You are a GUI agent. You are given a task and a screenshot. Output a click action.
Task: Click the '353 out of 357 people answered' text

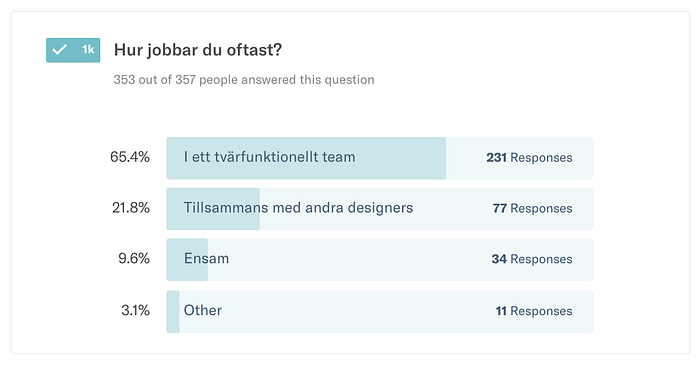coord(244,80)
